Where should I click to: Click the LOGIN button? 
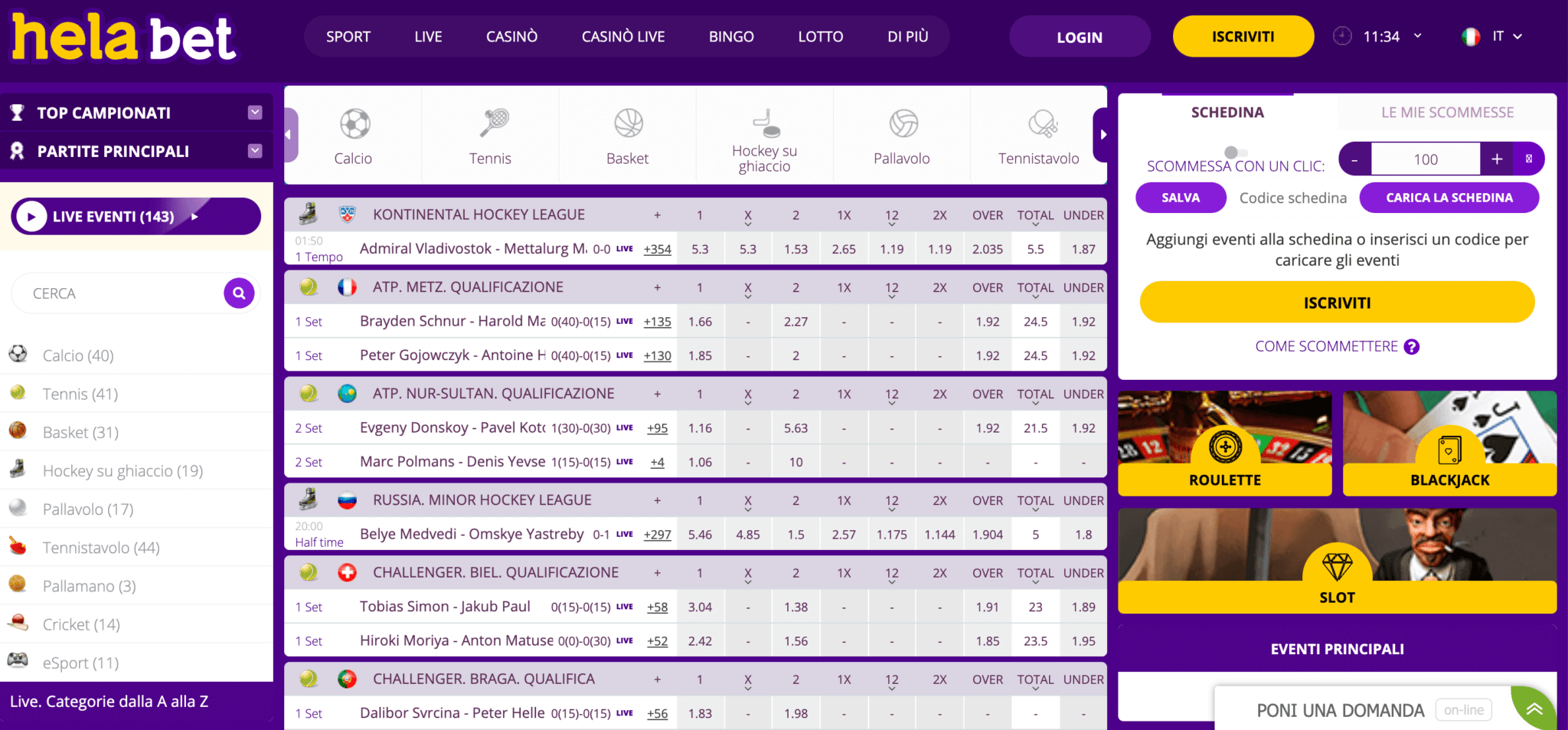[1080, 36]
